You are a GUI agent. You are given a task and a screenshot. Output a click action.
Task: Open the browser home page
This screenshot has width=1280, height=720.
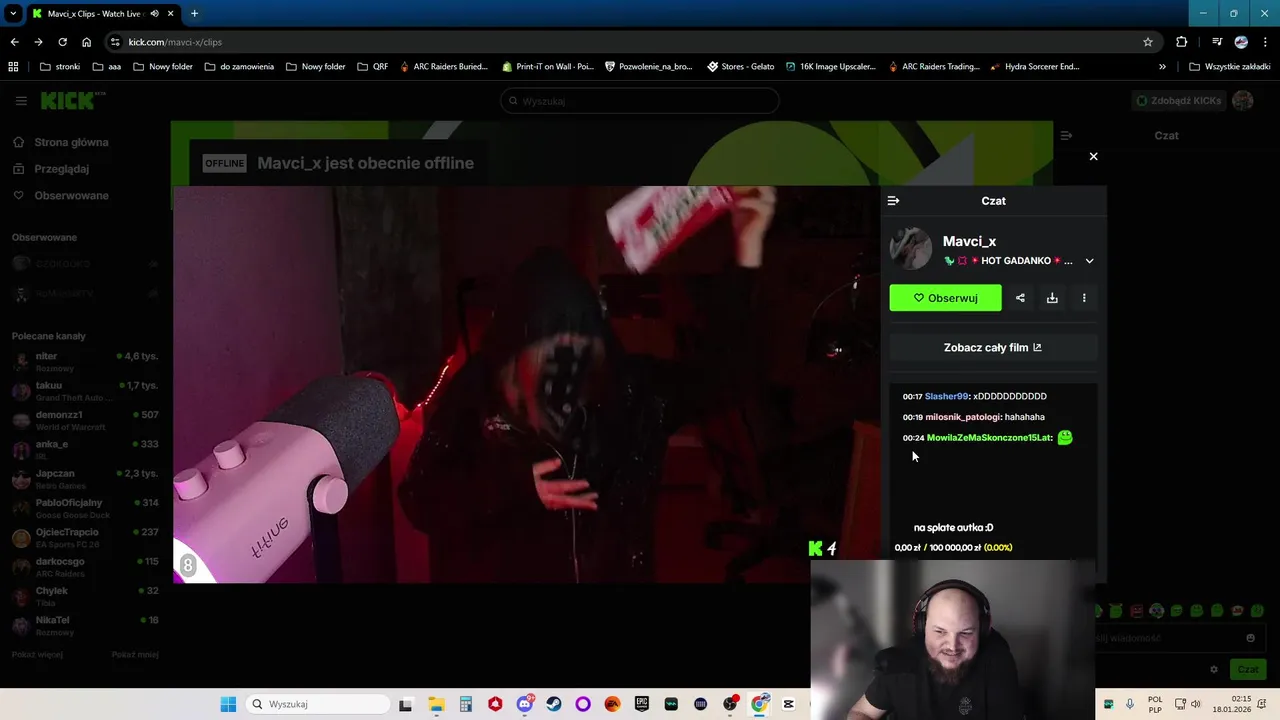(86, 42)
